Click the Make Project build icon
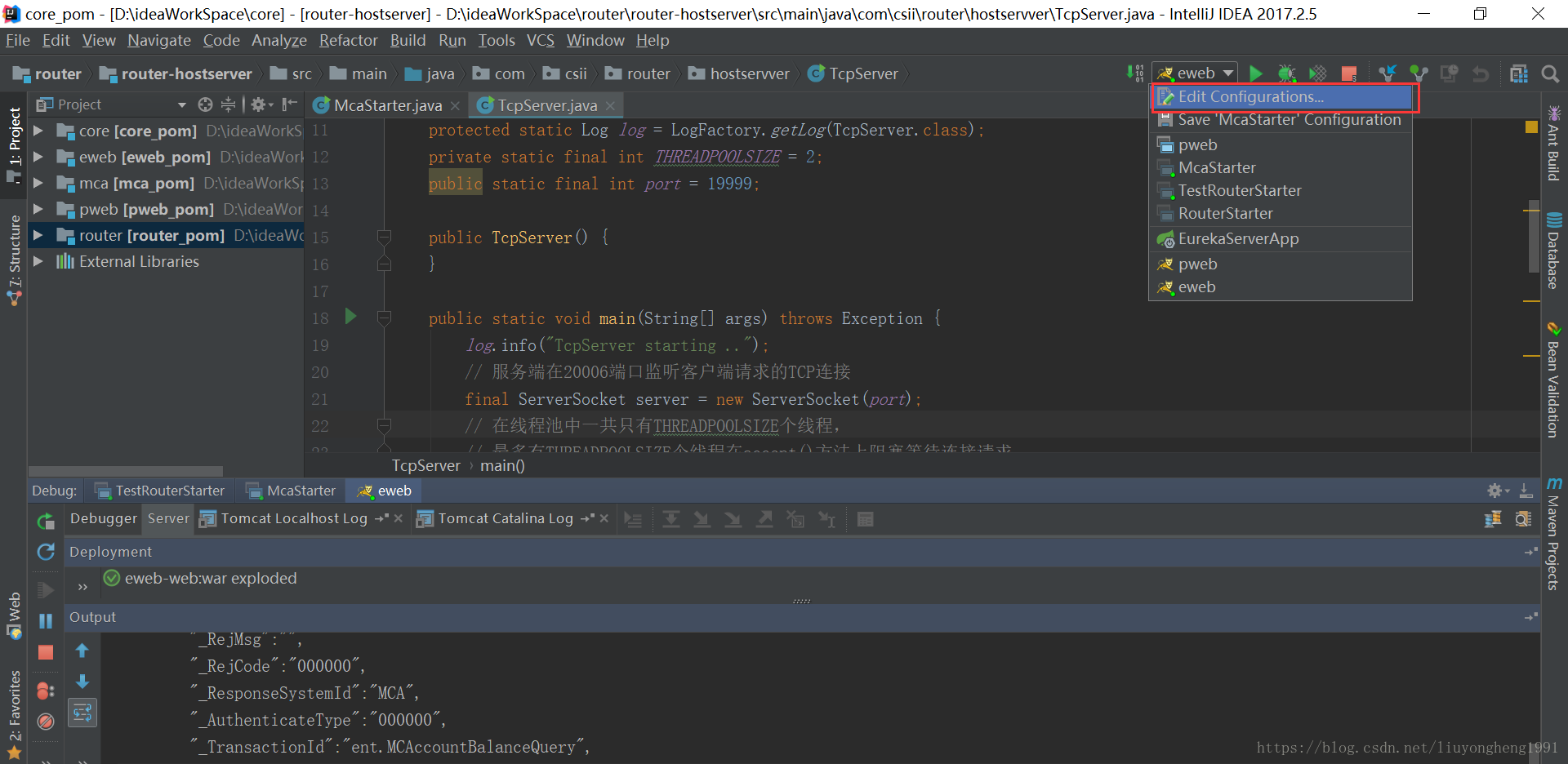The width and height of the screenshot is (1568, 764). pos(1134,73)
